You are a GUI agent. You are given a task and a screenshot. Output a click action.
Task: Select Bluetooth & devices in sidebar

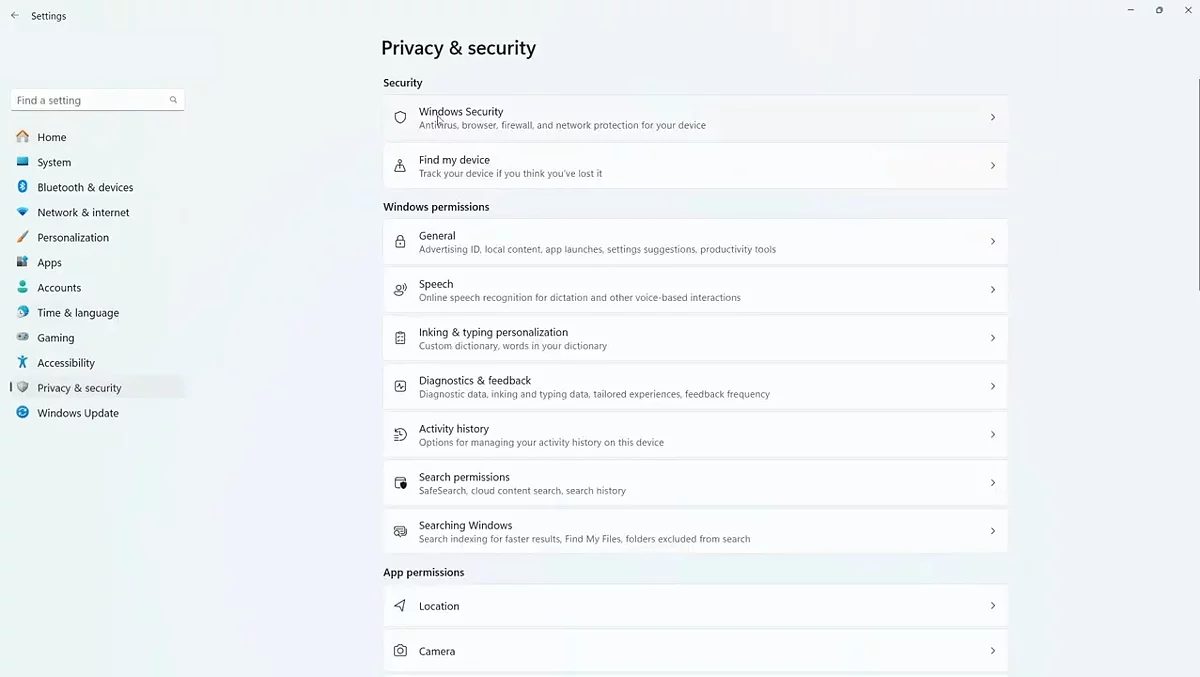85,187
